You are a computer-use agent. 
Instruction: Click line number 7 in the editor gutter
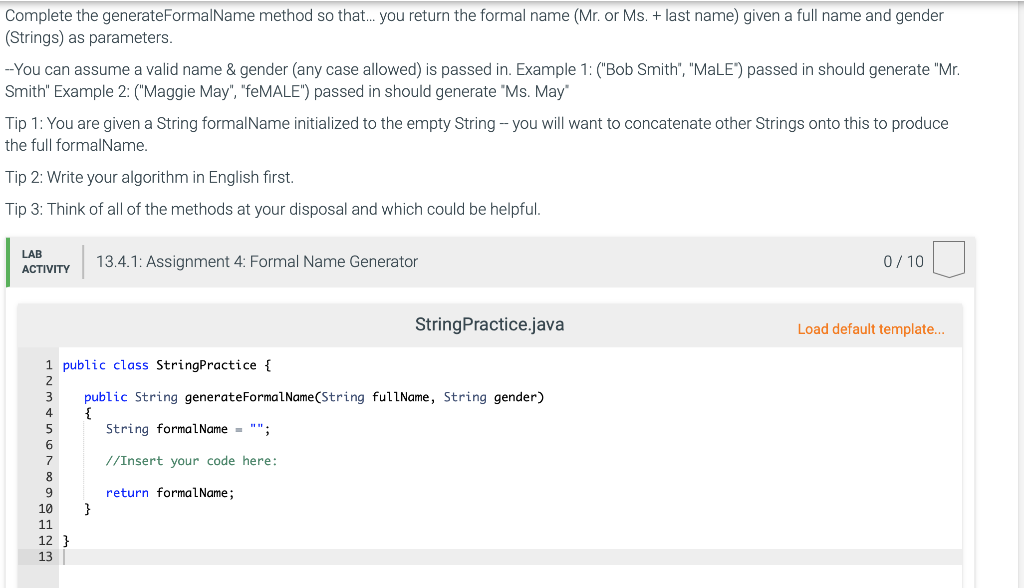click(48, 460)
